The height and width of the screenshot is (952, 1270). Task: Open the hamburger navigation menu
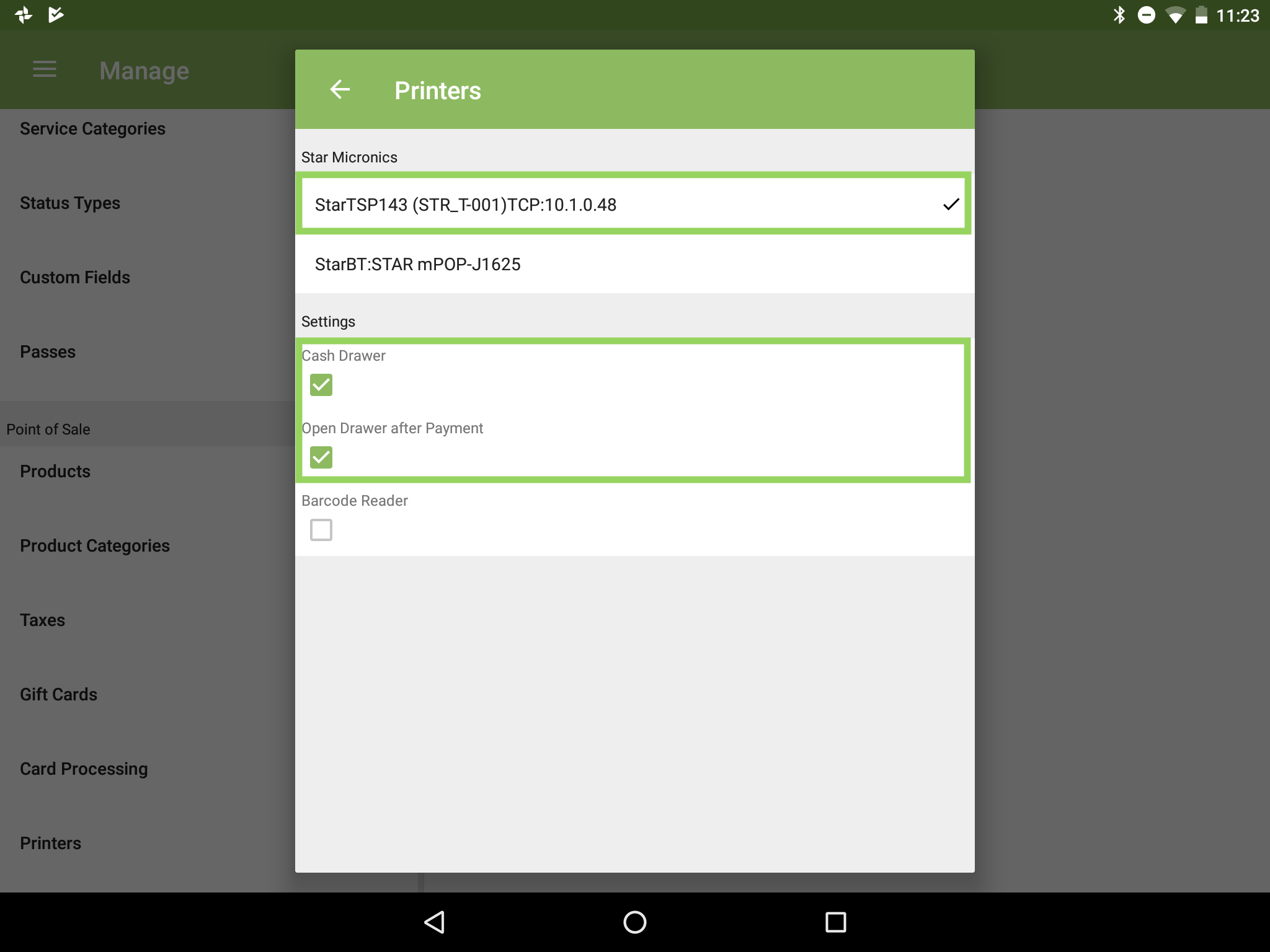(45, 69)
